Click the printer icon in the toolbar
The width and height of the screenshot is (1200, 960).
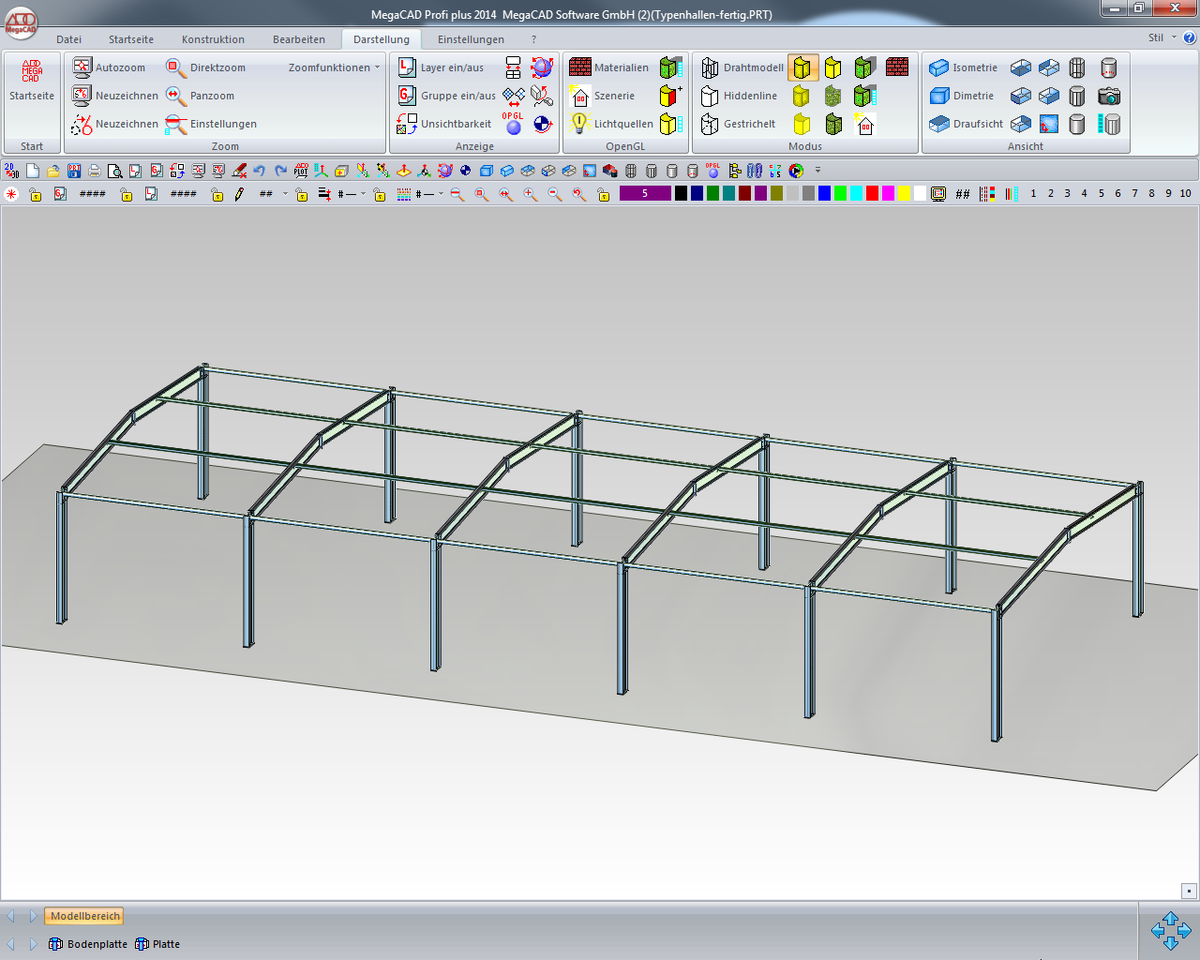click(94, 171)
